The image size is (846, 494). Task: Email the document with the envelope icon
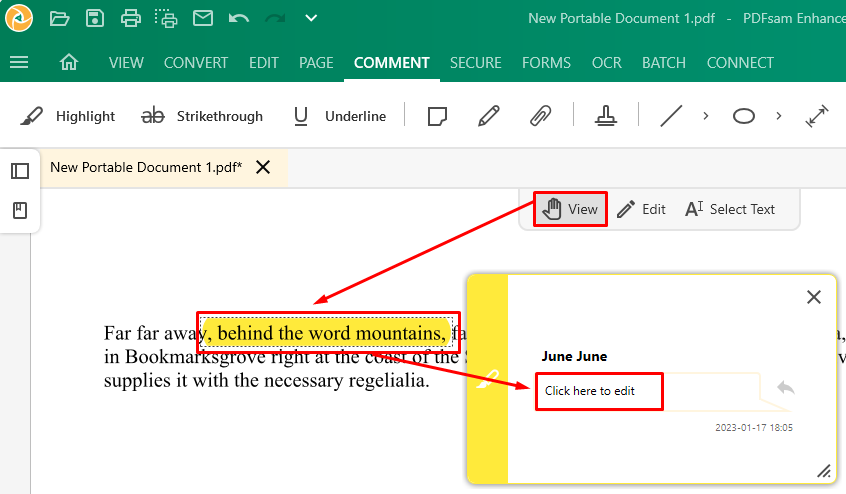pyautogui.click(x=203, y=18)
